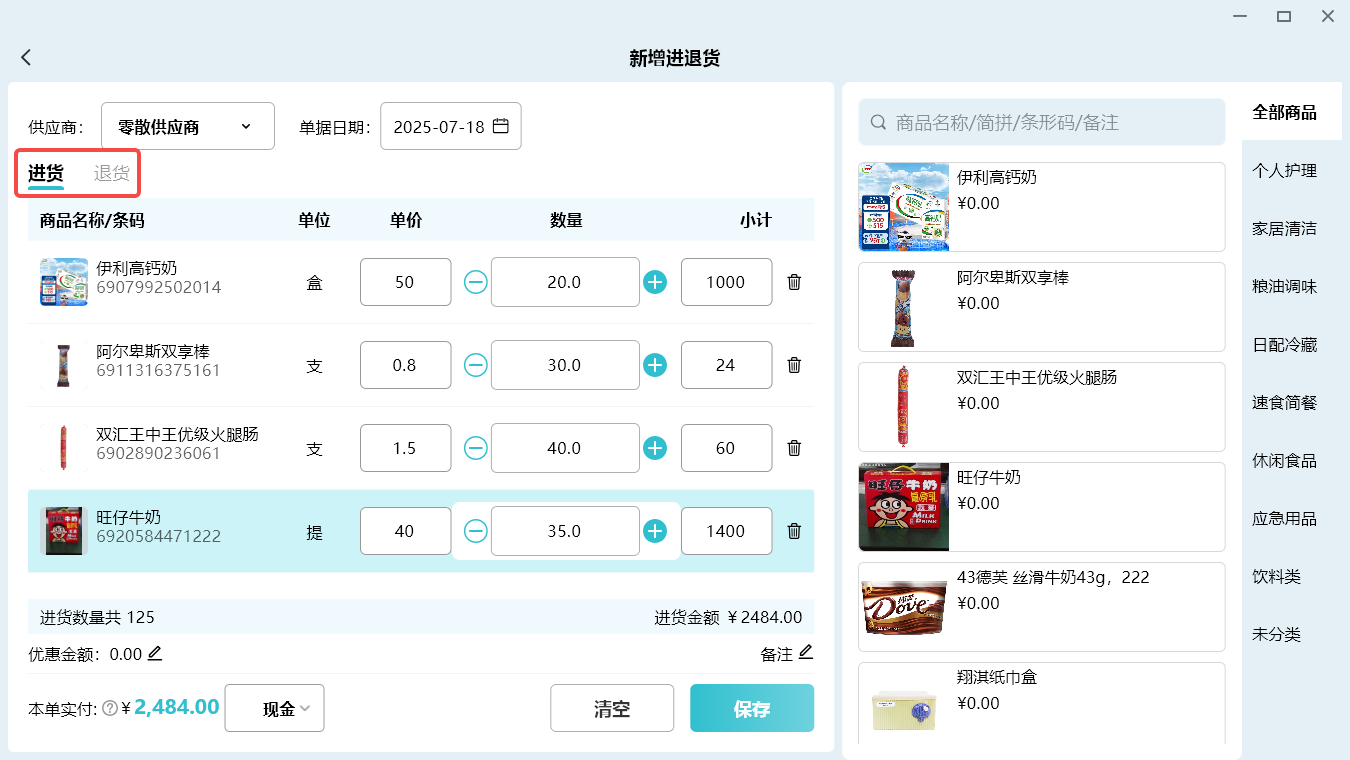
Task: Click the quantity field showing 30.0
Action: coord(565,365)
